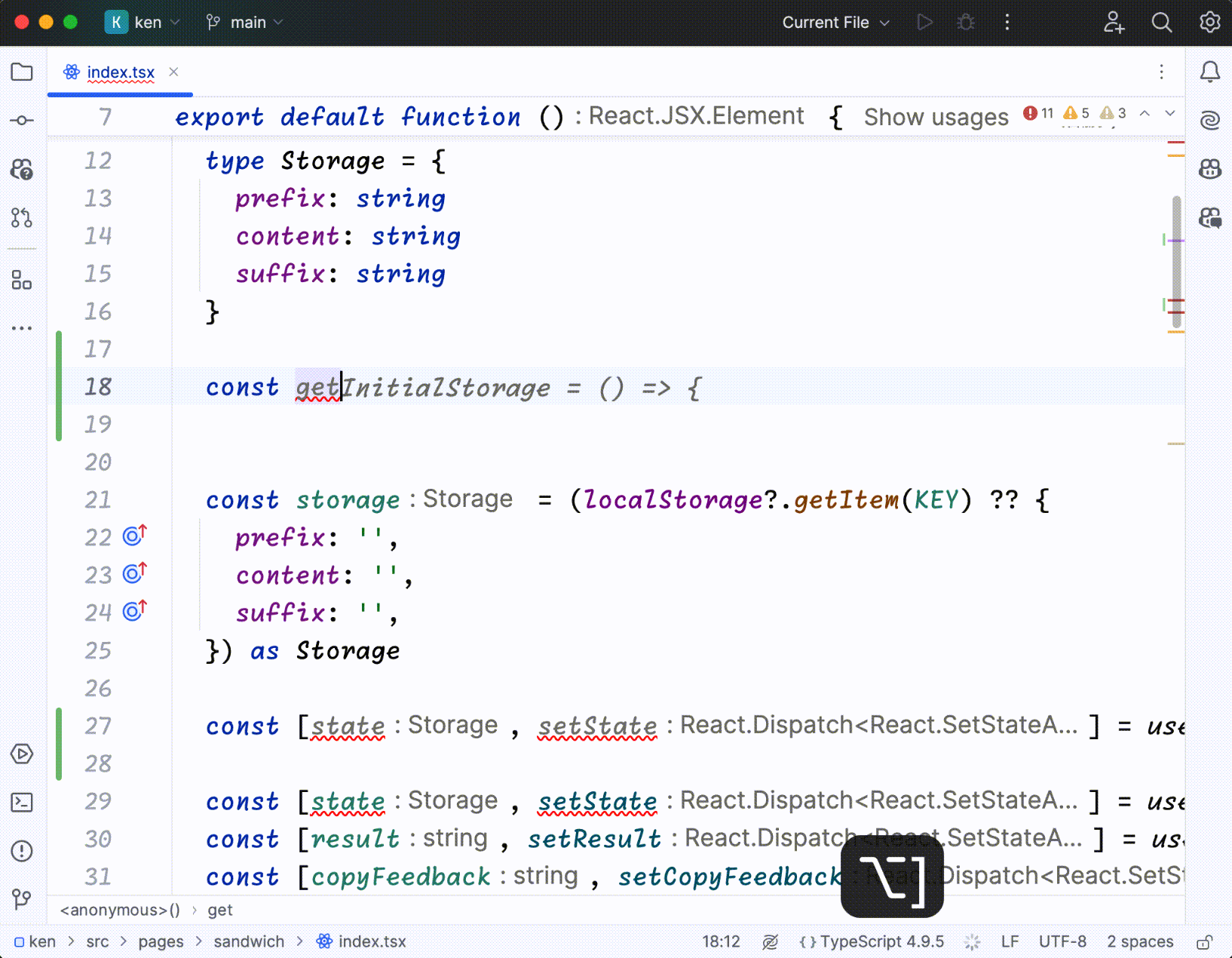1232x958 pixels.
Task: Open Copilot help icon in left sidebar
Action: [x=22, y=170]
